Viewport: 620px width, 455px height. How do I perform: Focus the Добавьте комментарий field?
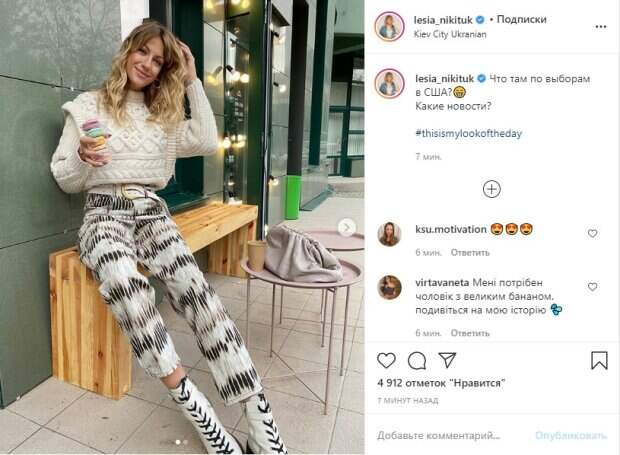point(439,435)
